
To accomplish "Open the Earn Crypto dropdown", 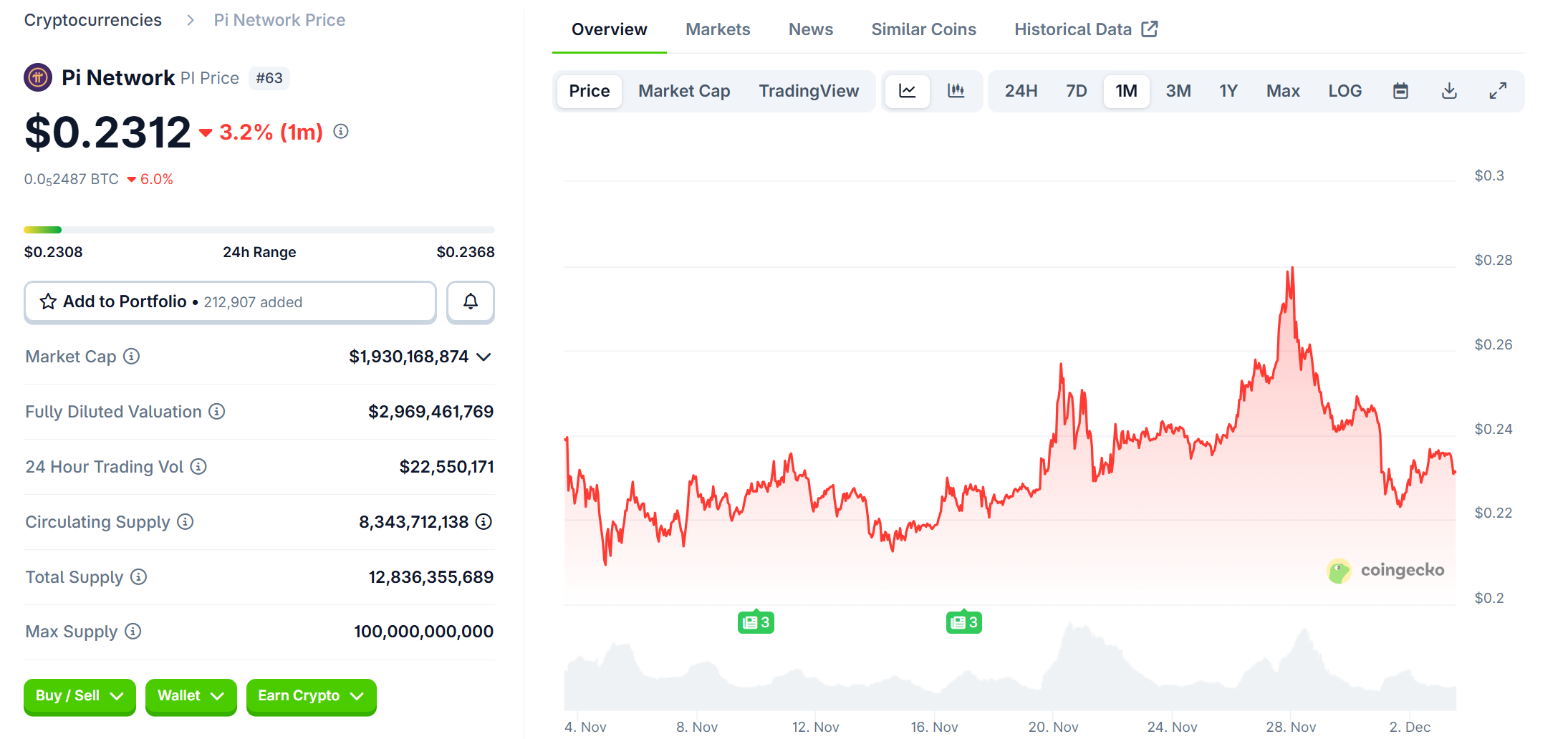I will pos(311,696).
